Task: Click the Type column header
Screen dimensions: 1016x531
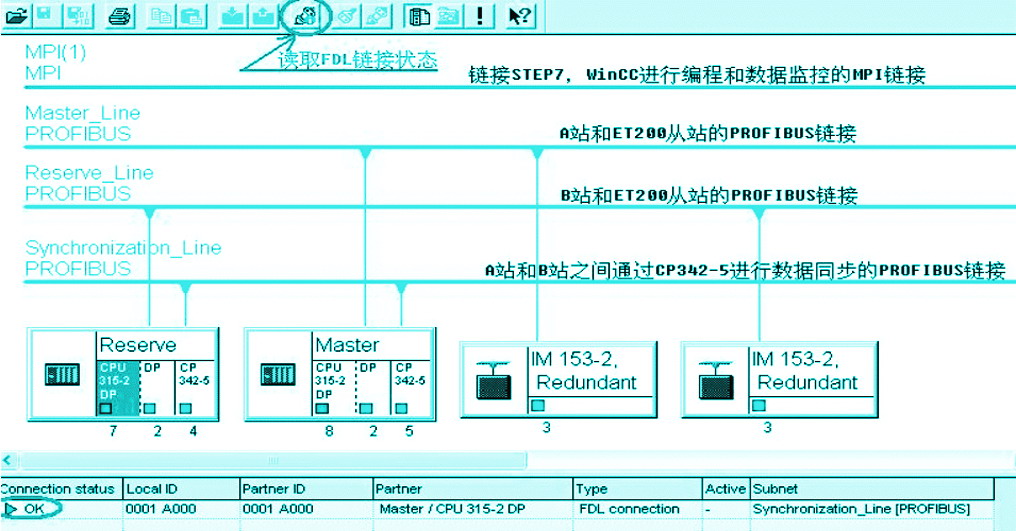Action: click(638, 489)
